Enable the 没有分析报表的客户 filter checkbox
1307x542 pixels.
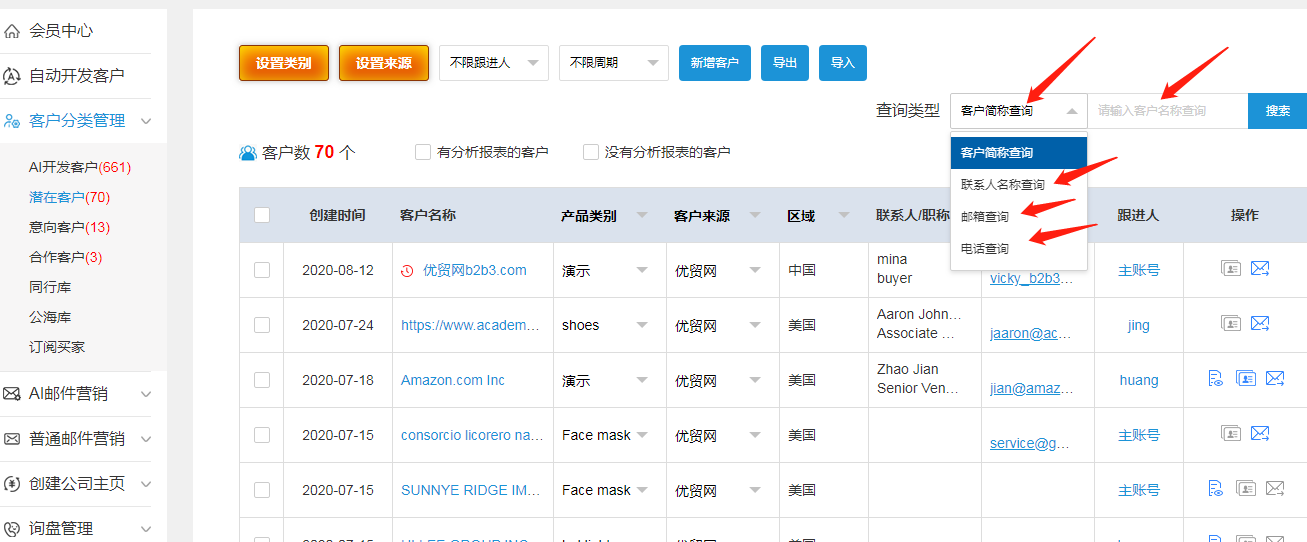[x=591, y=152]
